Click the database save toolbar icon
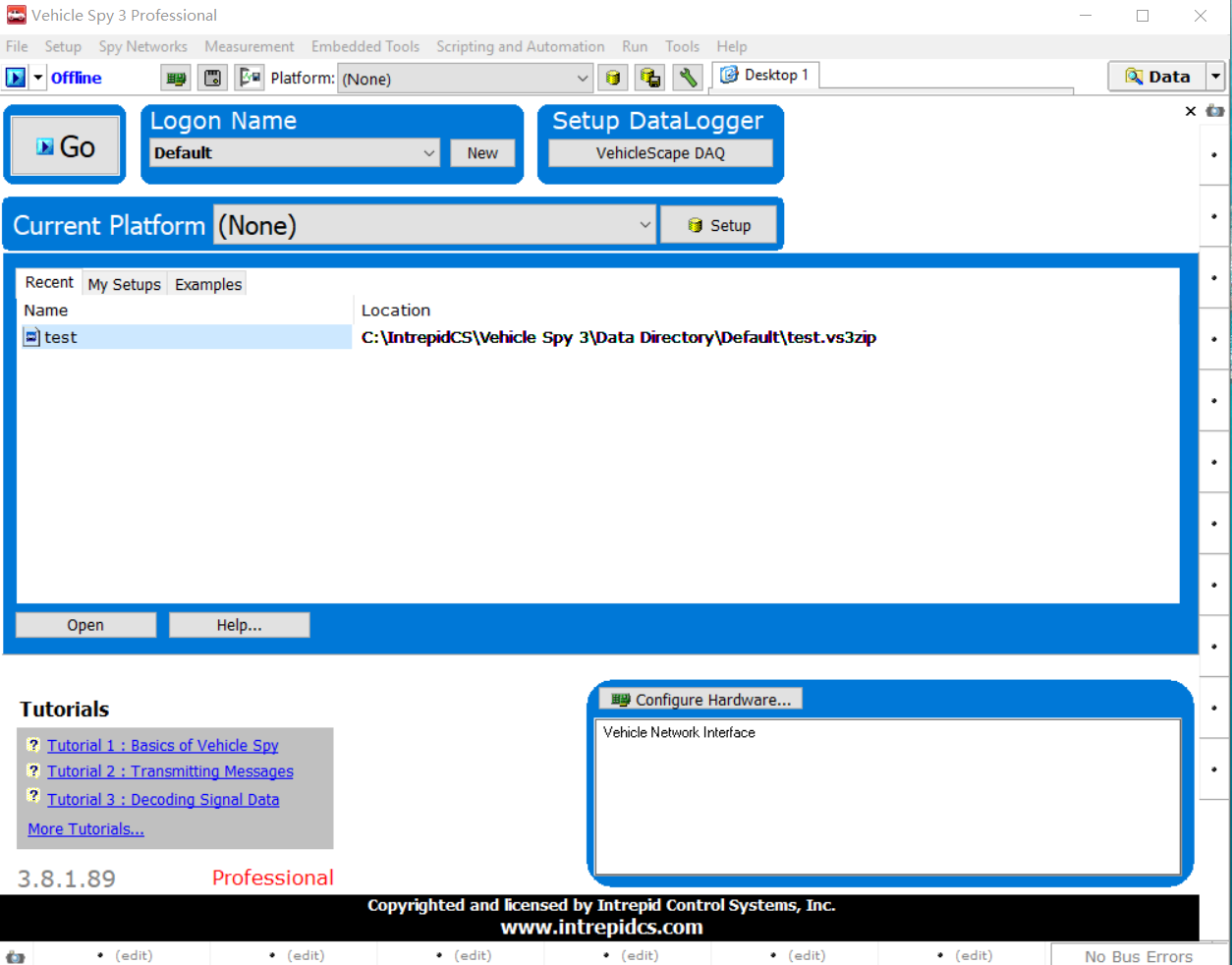Image resolution: width=1232 pixels, height=965 pixels. (x=649, y=77)
